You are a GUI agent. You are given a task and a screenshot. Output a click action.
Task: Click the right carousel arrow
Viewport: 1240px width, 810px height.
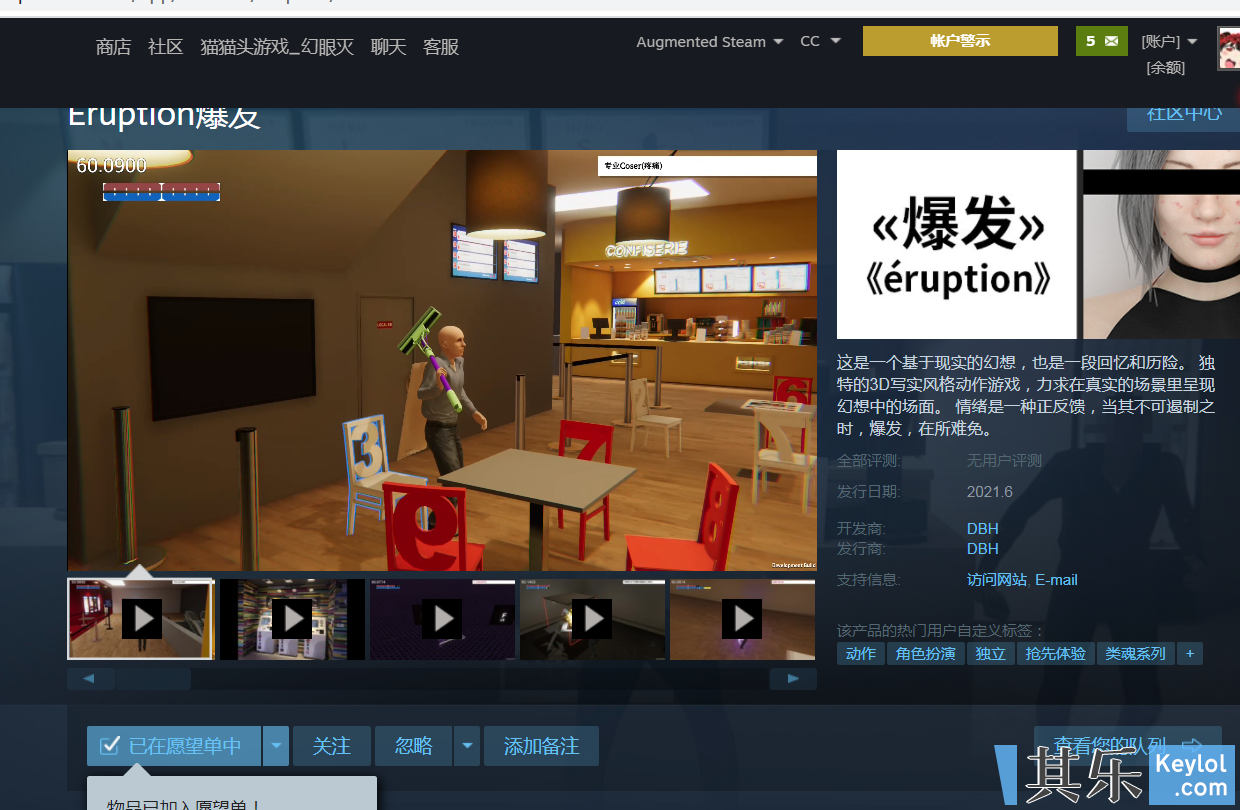click(x=793, y=678)
